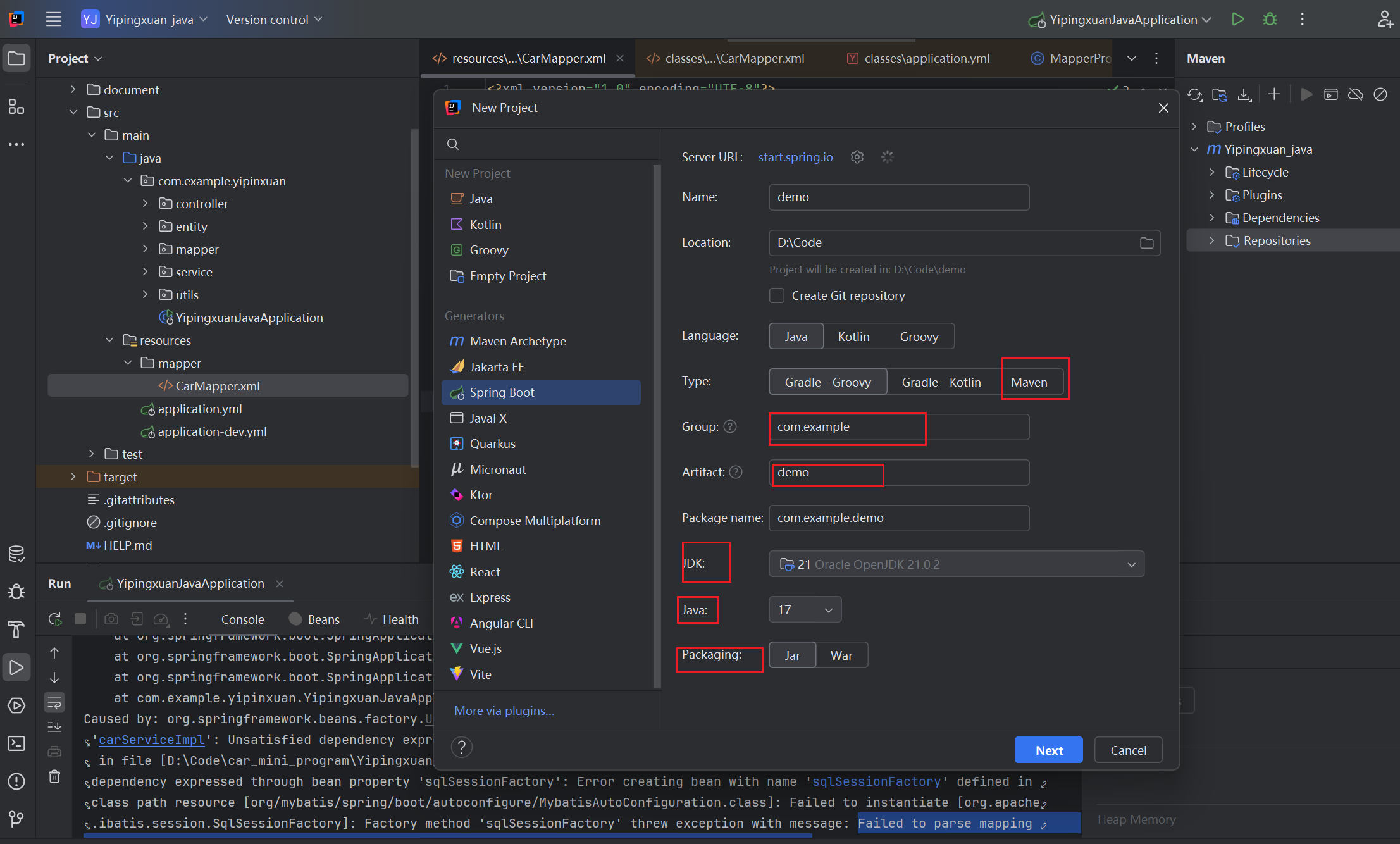The image size is (1400, 844).
Task: Select Kotlin as language
Action: pyautogui.click(x=853, y=337)
